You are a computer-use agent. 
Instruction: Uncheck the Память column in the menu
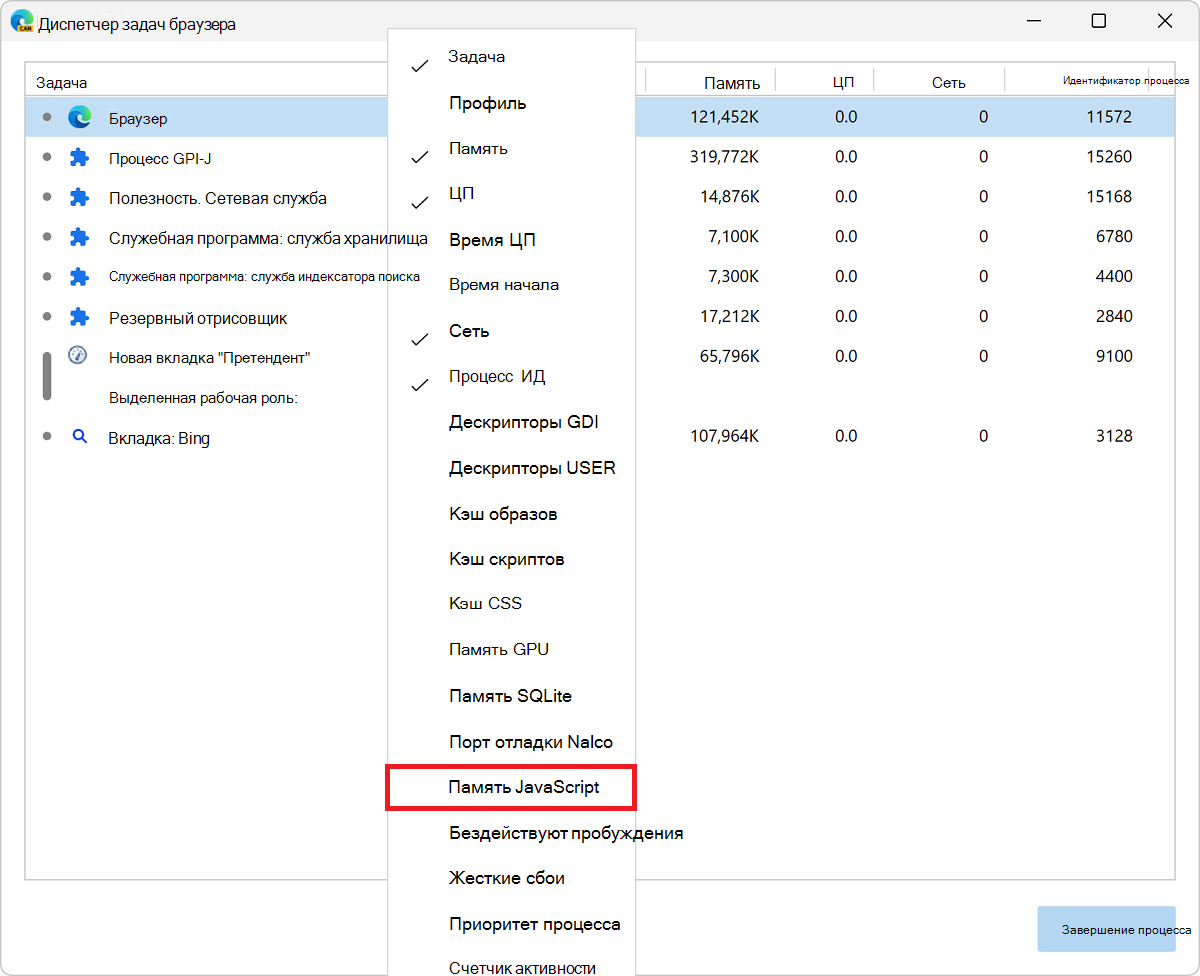[x=478, y=149]
